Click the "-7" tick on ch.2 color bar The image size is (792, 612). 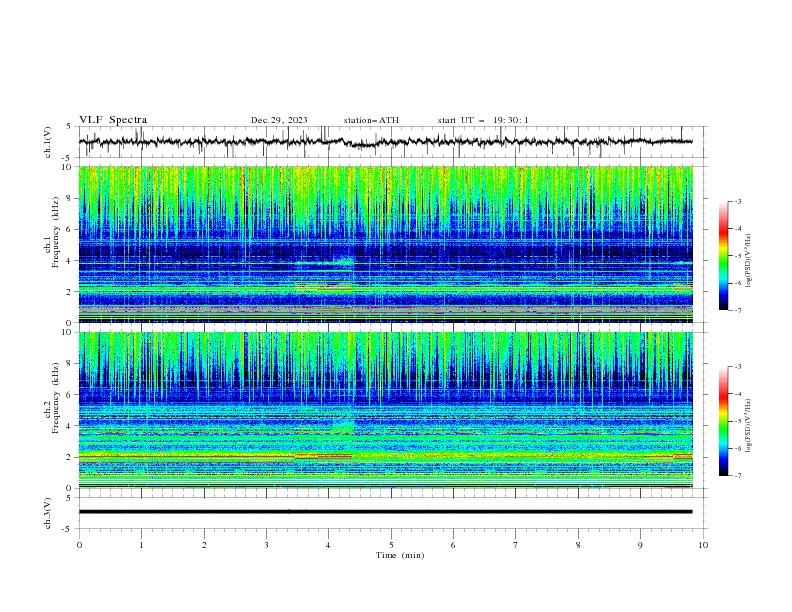click(737, 476)
